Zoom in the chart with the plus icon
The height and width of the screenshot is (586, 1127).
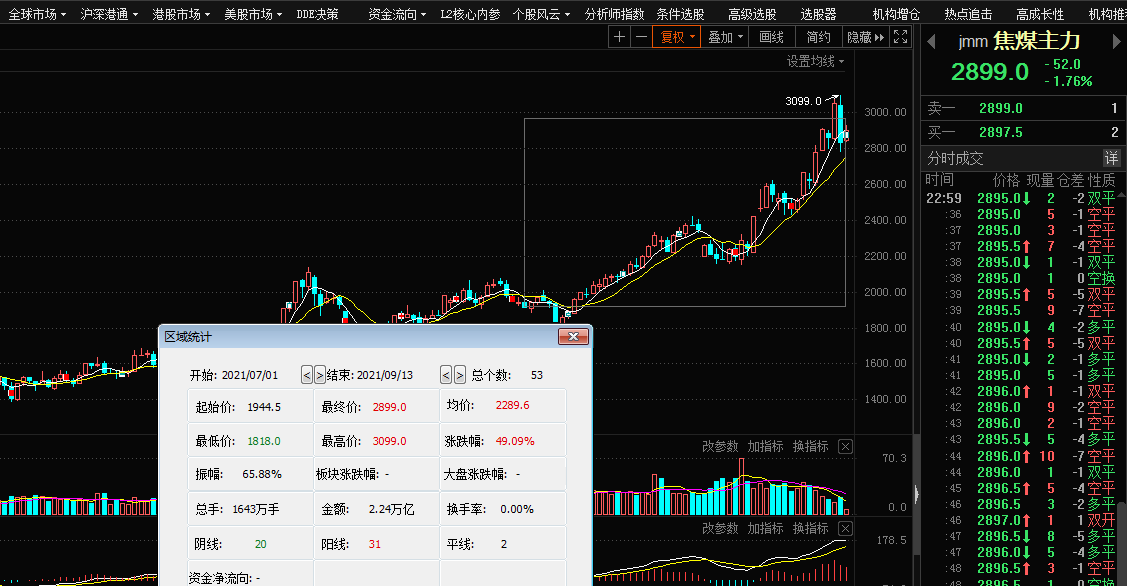[619, 37]
